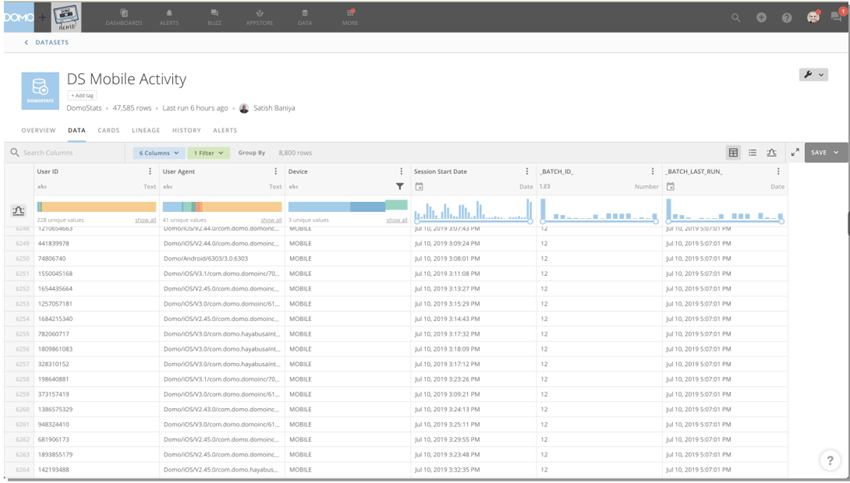Click the Save button
This screenshot has height=483, width=850.
[x=819, y=153]
